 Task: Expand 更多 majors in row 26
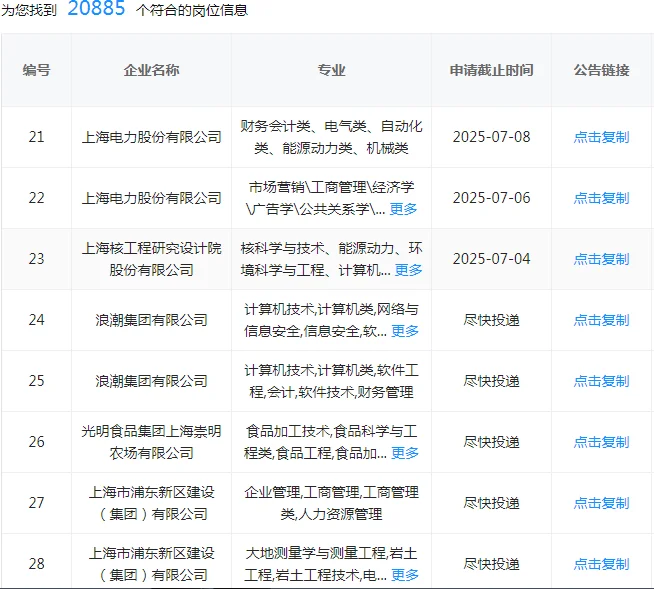pyautogui.click(x=405, y=453)
